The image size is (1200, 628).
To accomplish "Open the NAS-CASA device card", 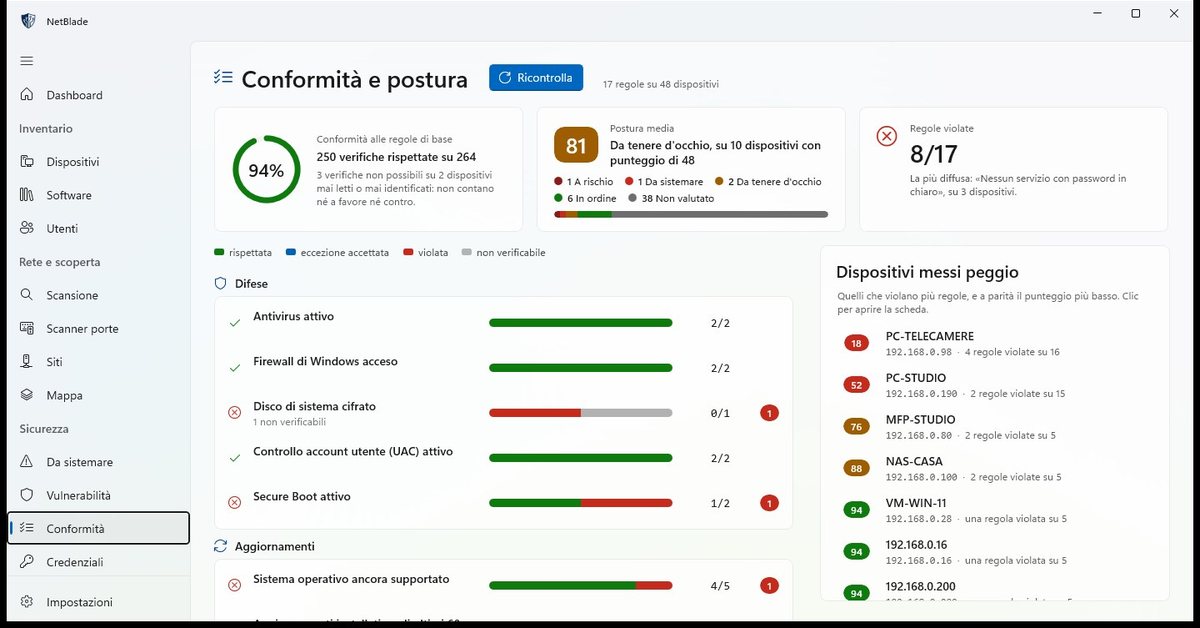I will (x=994, y=469).
